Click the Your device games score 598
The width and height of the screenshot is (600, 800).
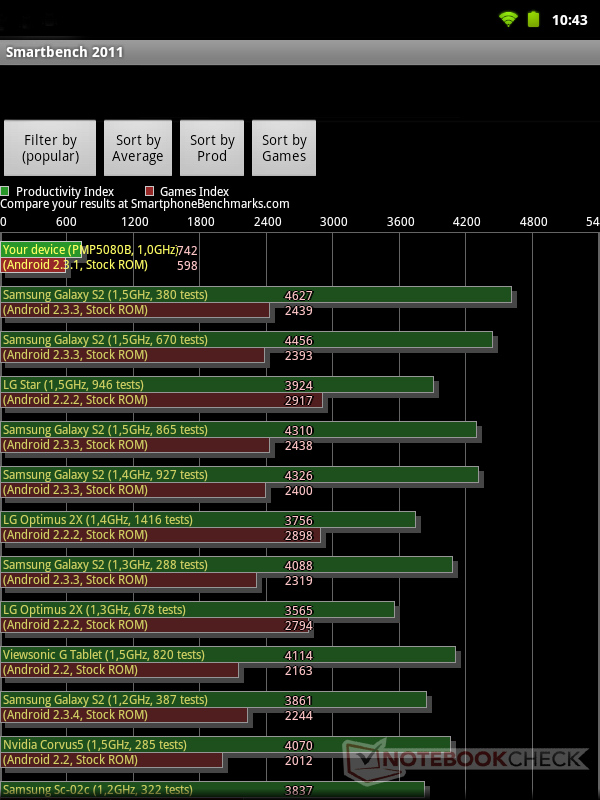click(x=187, y=266)
